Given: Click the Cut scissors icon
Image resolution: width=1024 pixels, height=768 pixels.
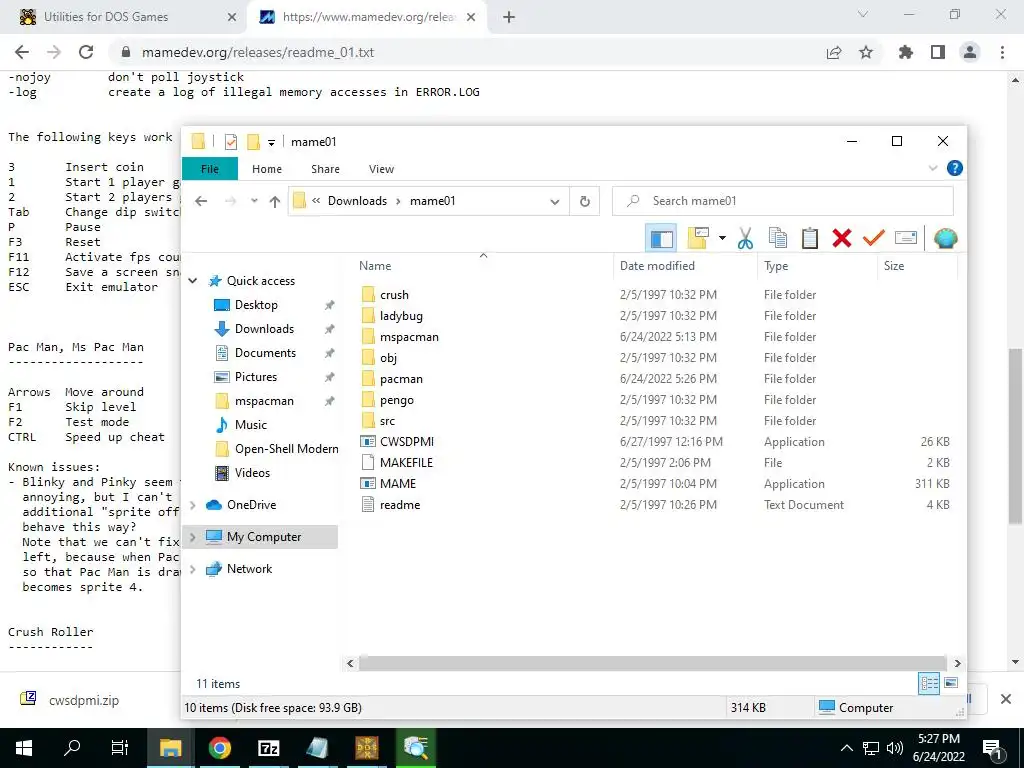Looking at the screenshot, I should point(745,238).
